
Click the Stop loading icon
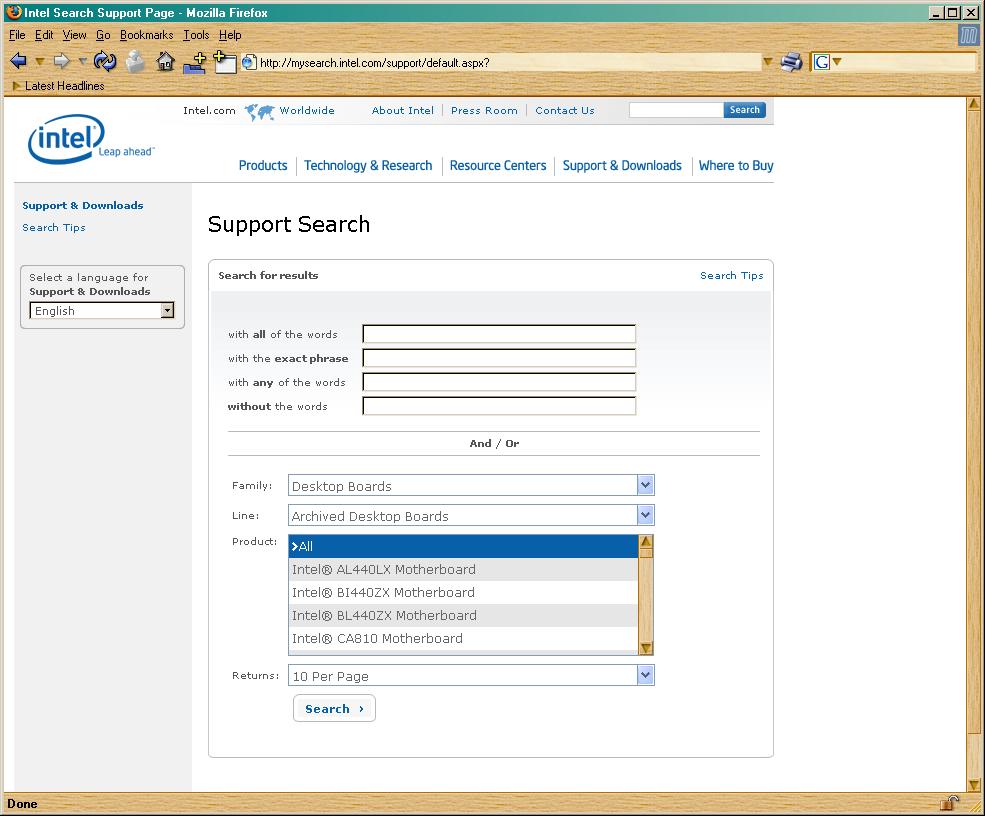point(135,62)
